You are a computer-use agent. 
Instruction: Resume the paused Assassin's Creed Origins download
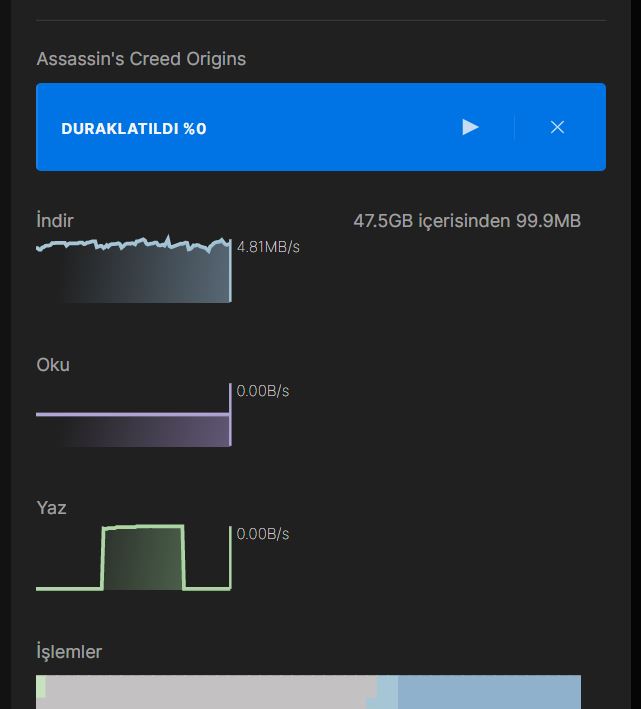point(470,127)
